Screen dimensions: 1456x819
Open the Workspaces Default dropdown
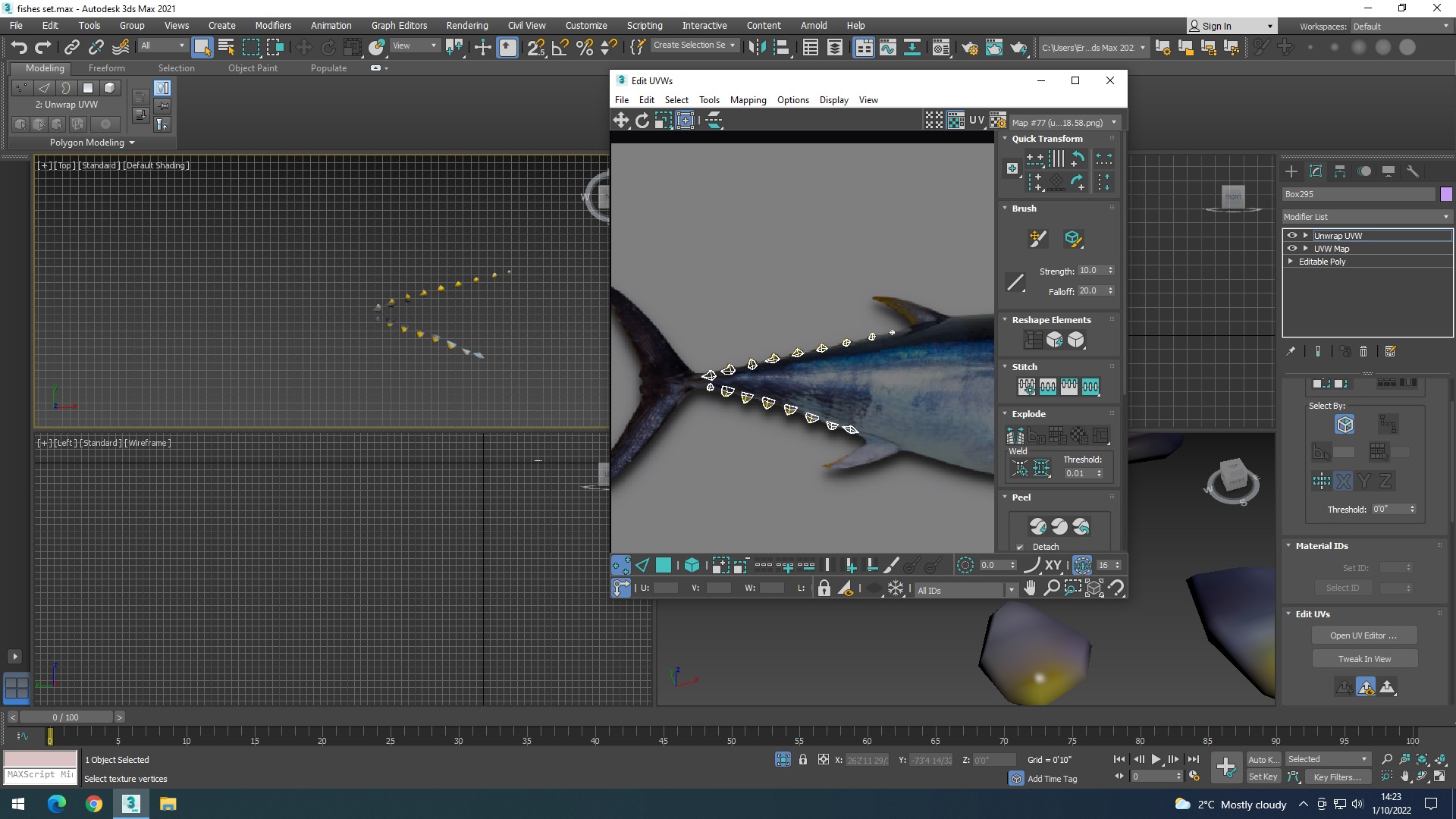(x=1401, y=27)
